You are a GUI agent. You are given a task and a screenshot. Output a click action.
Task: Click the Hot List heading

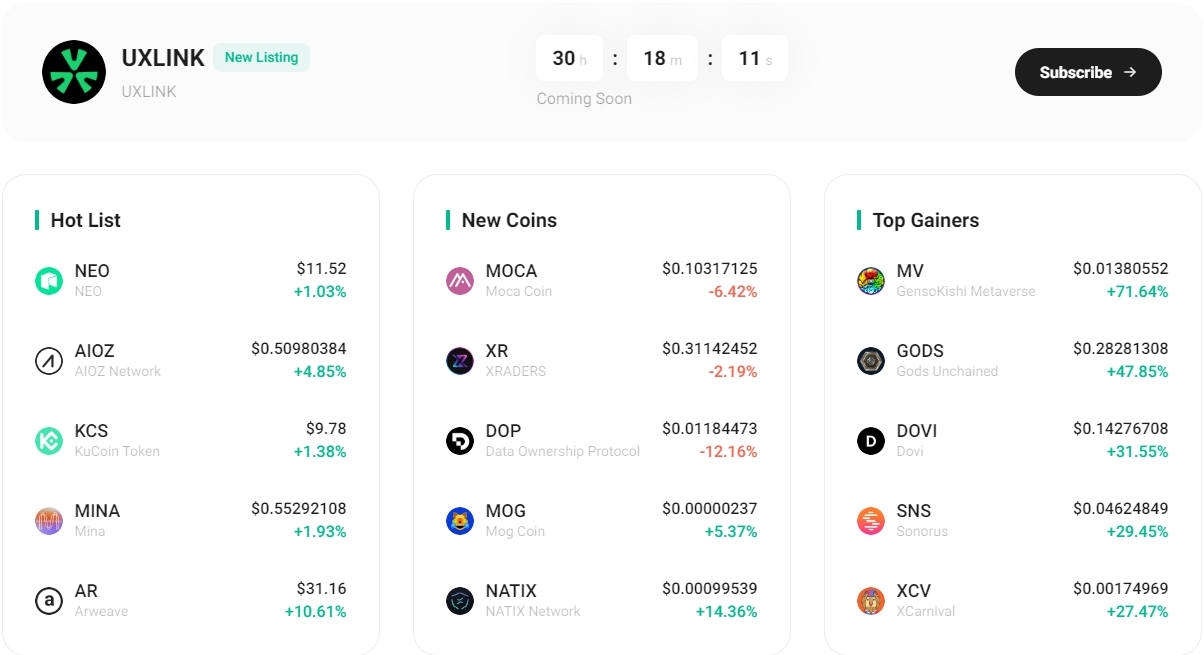86,220
